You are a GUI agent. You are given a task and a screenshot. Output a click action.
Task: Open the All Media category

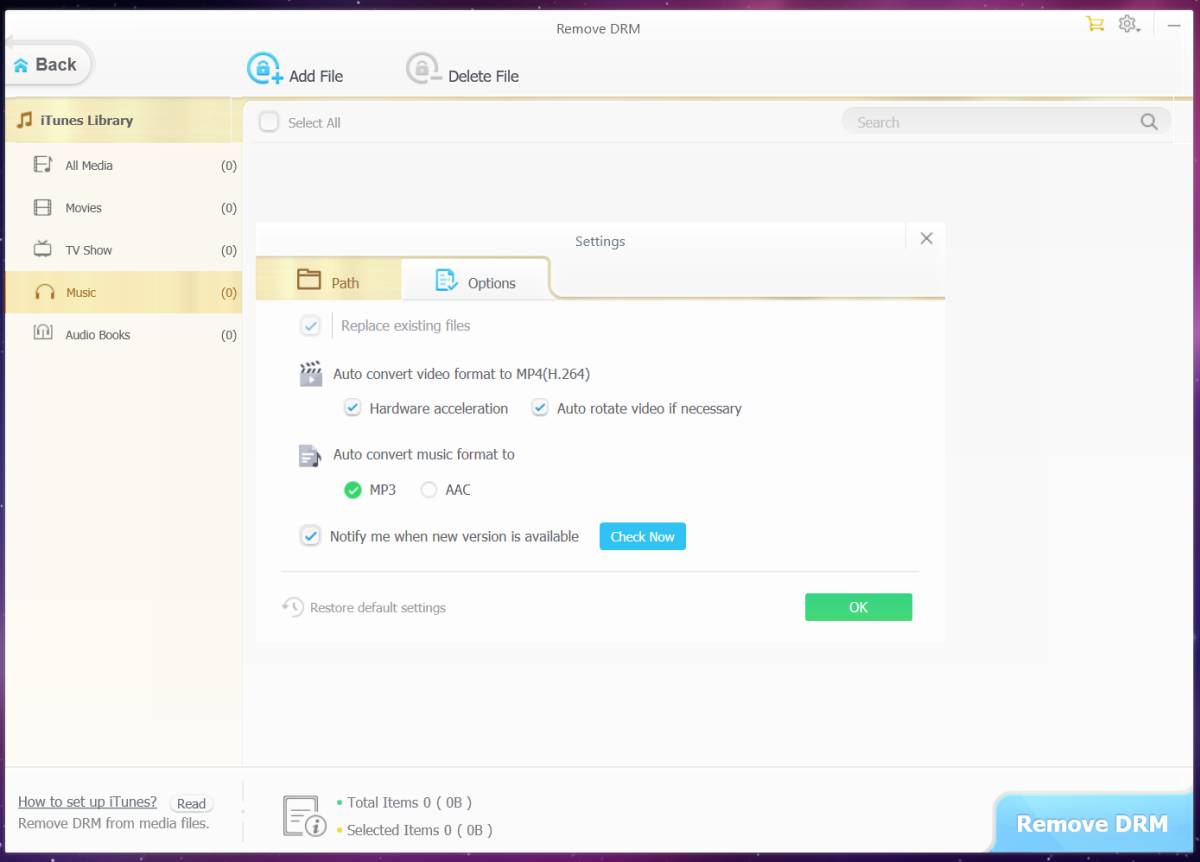123,165
